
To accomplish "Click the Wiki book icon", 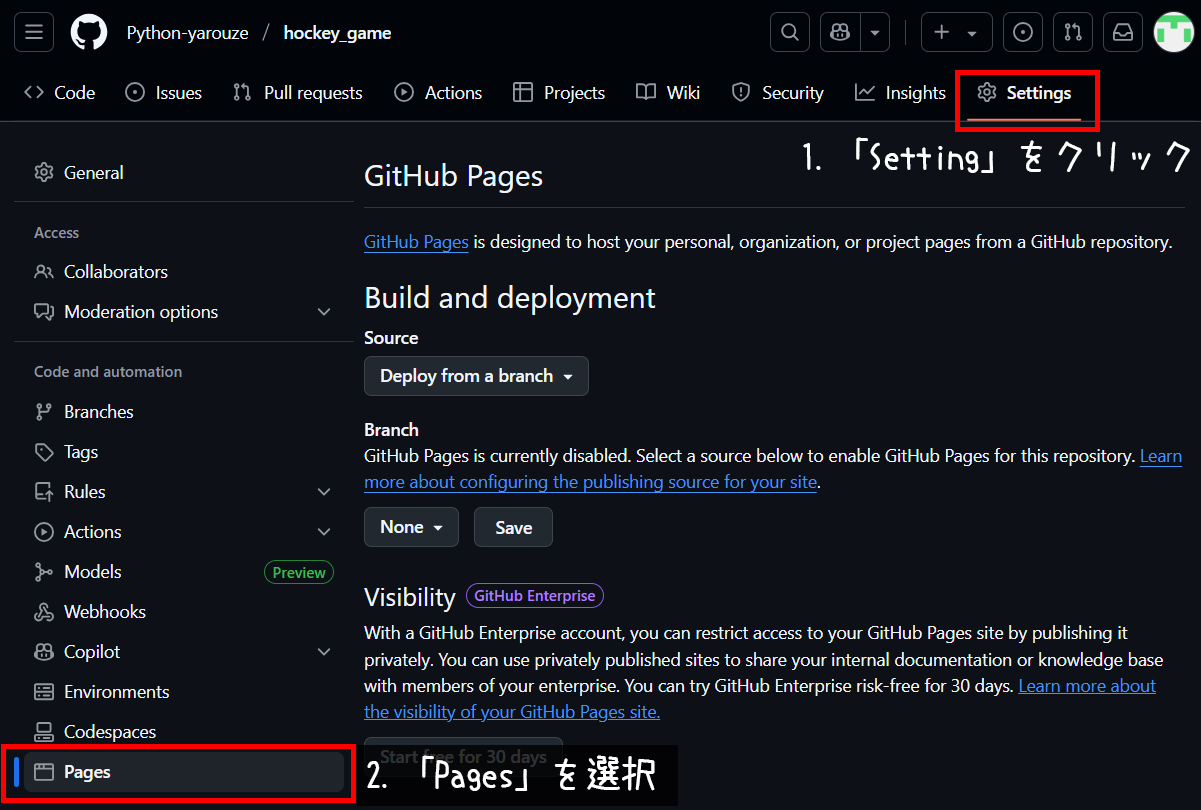I will tap(646, 93).
